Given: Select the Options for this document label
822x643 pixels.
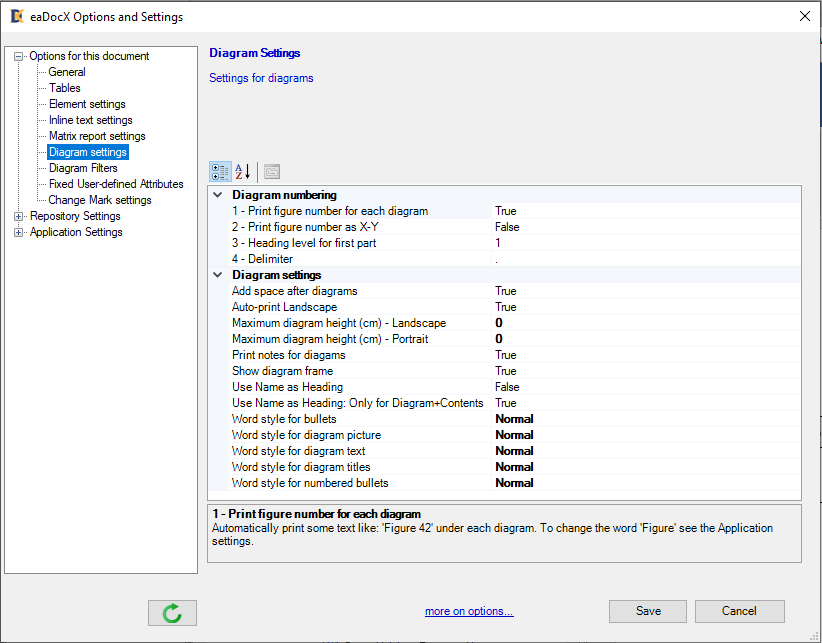Looking at the screenshot, I should pos(89,56).
